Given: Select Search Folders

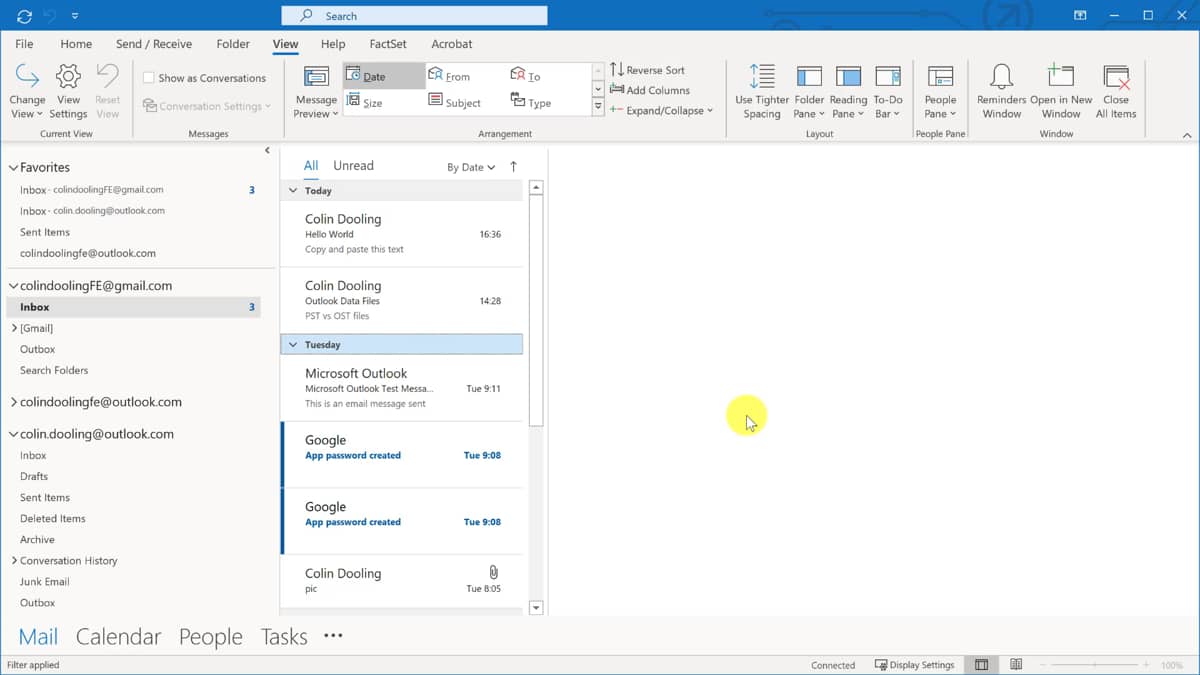Looking at the screenshot, I should pos(54,370).
